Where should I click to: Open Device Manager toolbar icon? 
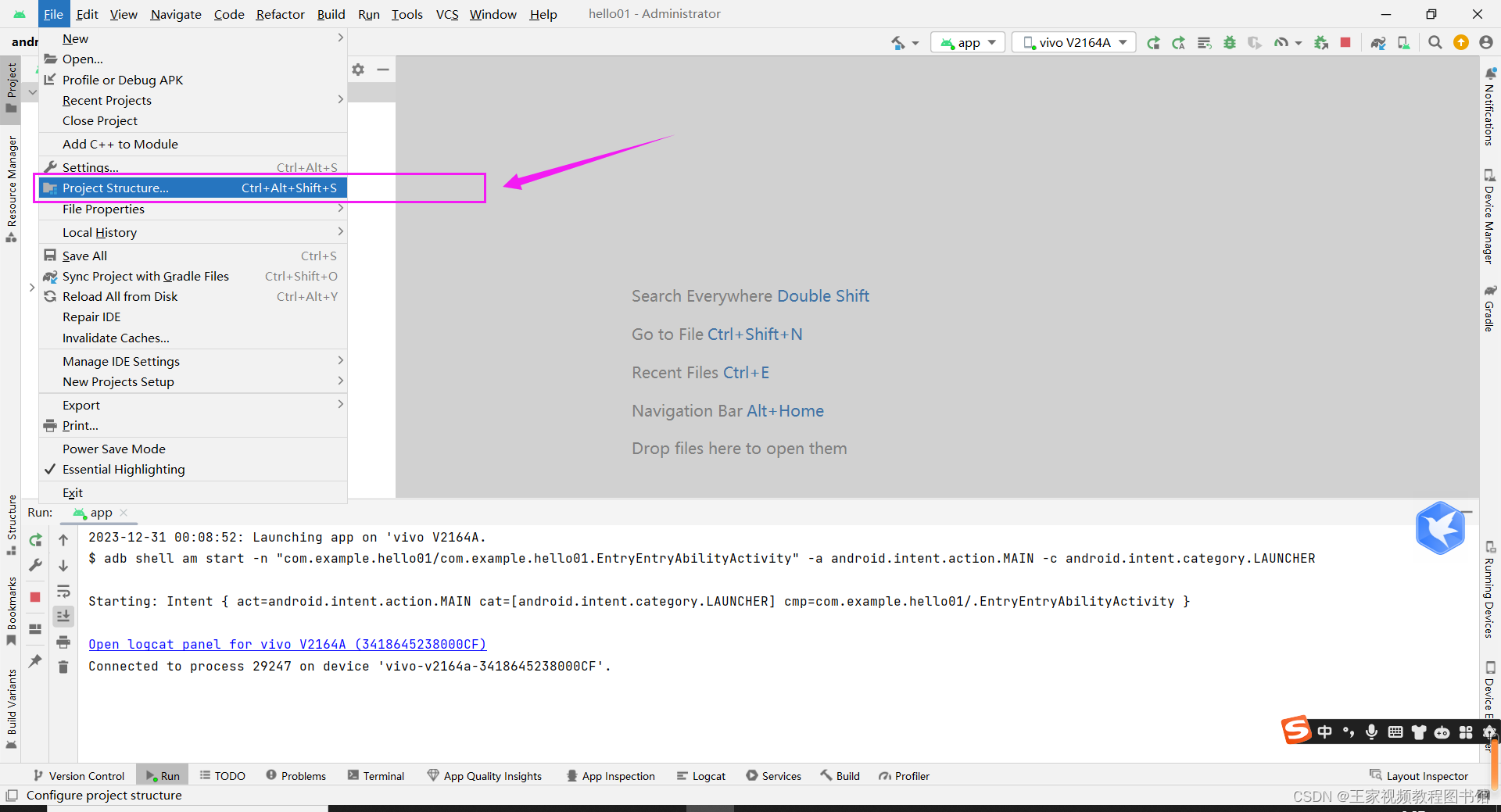1404,42
